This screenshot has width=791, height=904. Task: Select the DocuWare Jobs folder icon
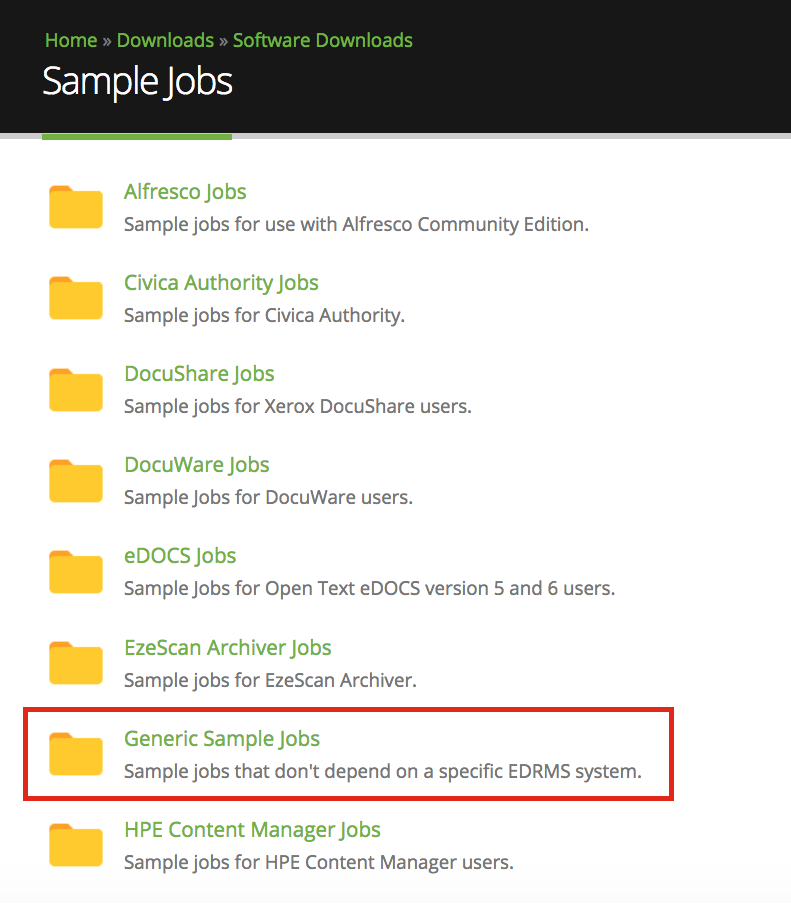click(x=76, y=480)
